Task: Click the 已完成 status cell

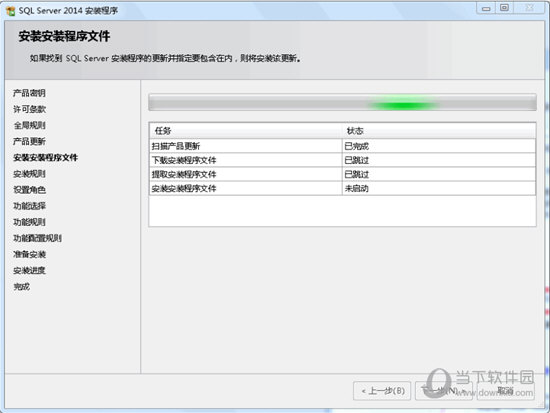Action: (x=438, y=146)
